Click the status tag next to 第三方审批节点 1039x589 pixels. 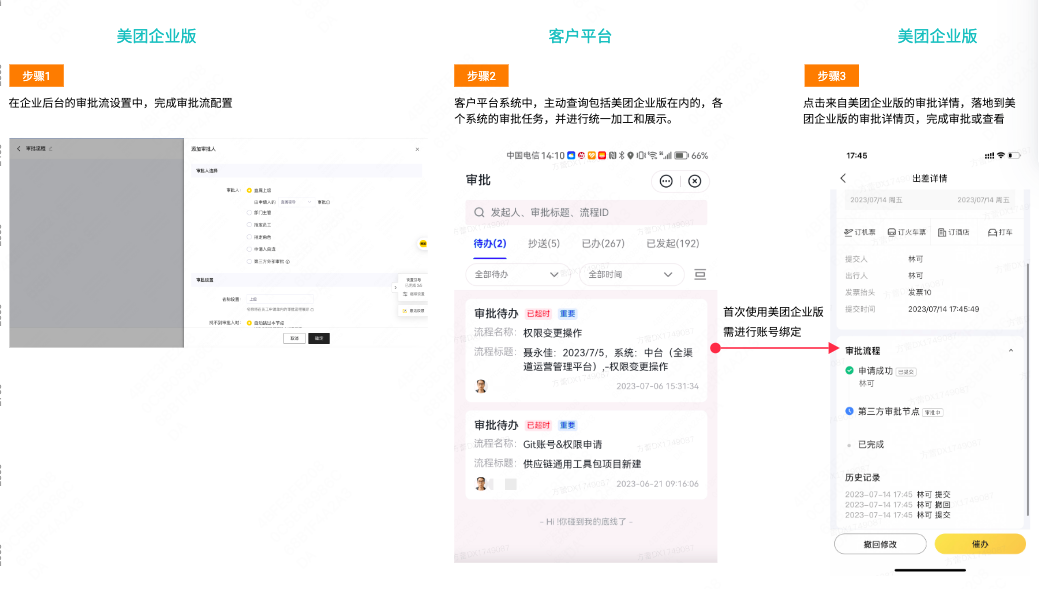pyautogui.click(x=933, y=412)
